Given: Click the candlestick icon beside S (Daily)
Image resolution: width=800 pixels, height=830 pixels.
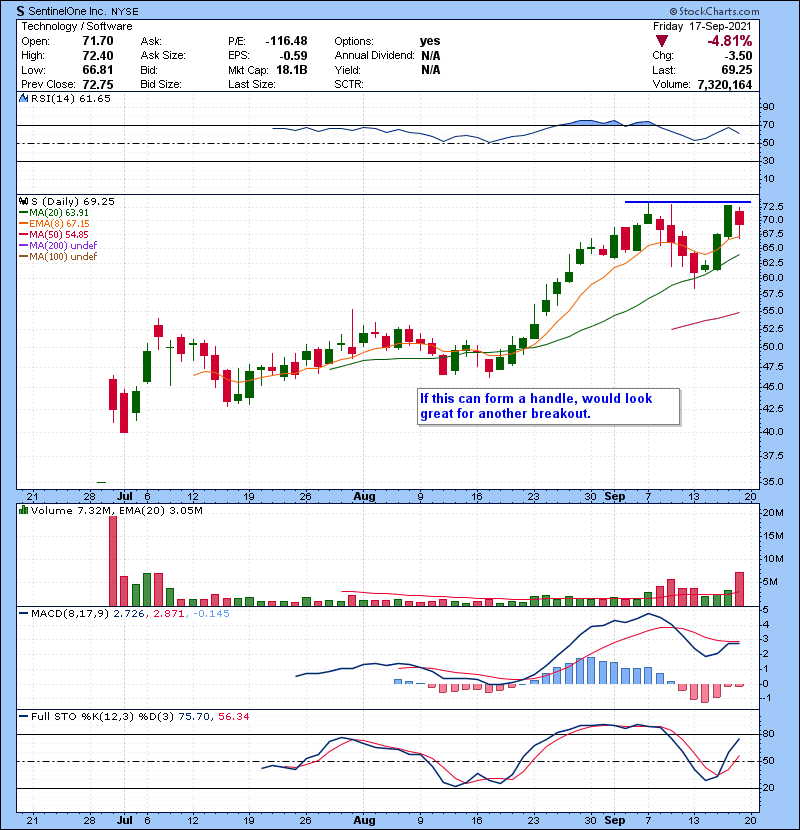Looking at the screenshot, I should (x=24, y=201).
